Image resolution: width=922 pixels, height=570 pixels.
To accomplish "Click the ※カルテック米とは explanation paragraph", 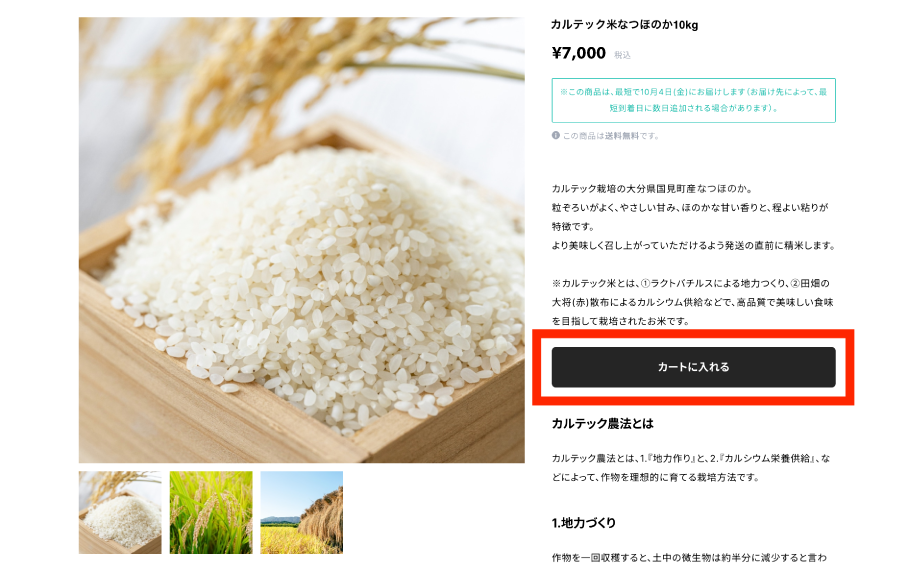I will (692, 302).
